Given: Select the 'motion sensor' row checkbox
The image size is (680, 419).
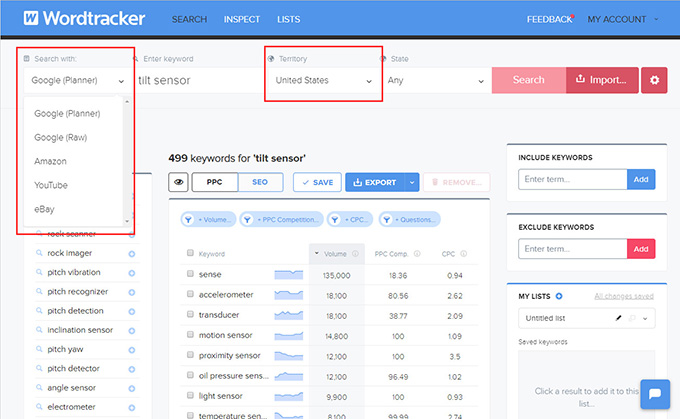Looking at the screenshot, I should [x=190, y=335].
